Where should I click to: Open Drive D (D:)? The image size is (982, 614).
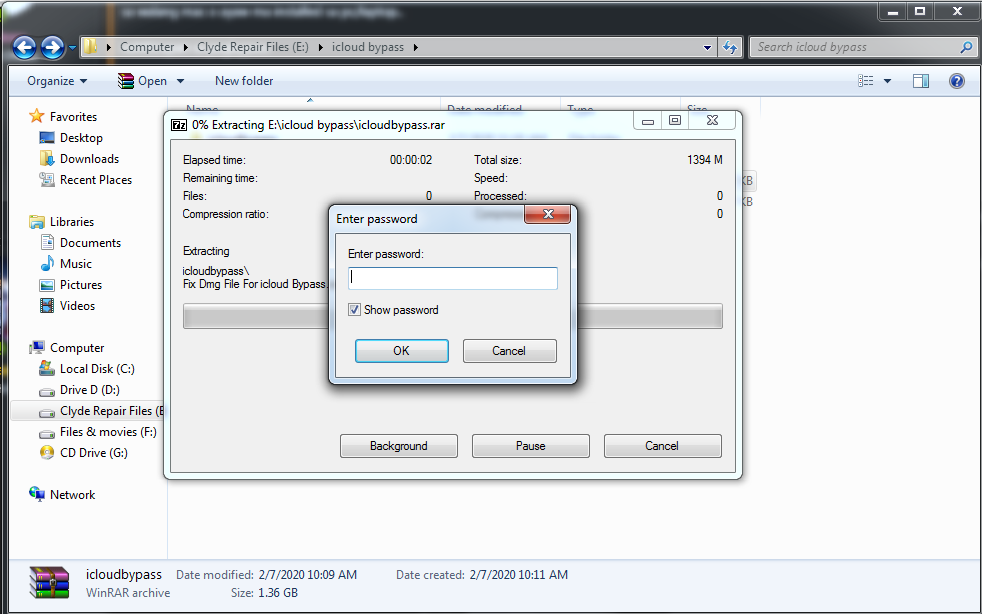click(x=90, y=390)
